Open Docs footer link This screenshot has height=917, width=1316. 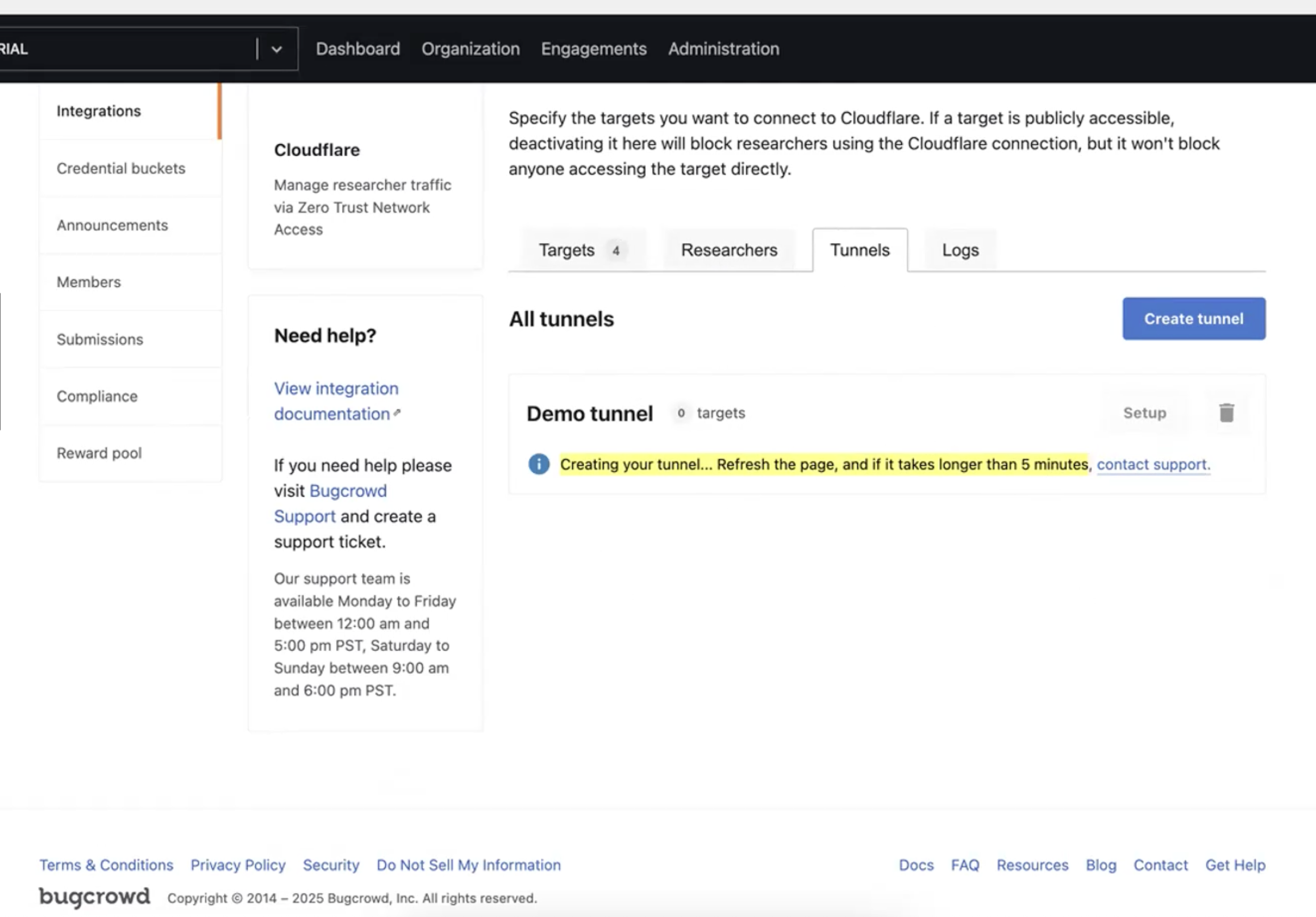(x=916, y=865)
